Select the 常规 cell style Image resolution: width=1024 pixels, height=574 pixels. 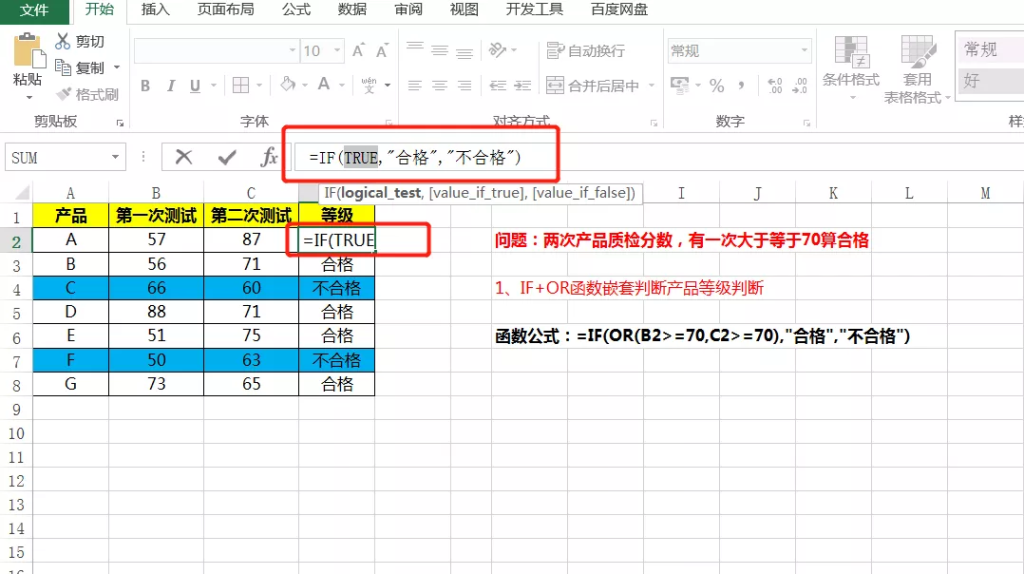pyautogui.click(x=990, y=50)
